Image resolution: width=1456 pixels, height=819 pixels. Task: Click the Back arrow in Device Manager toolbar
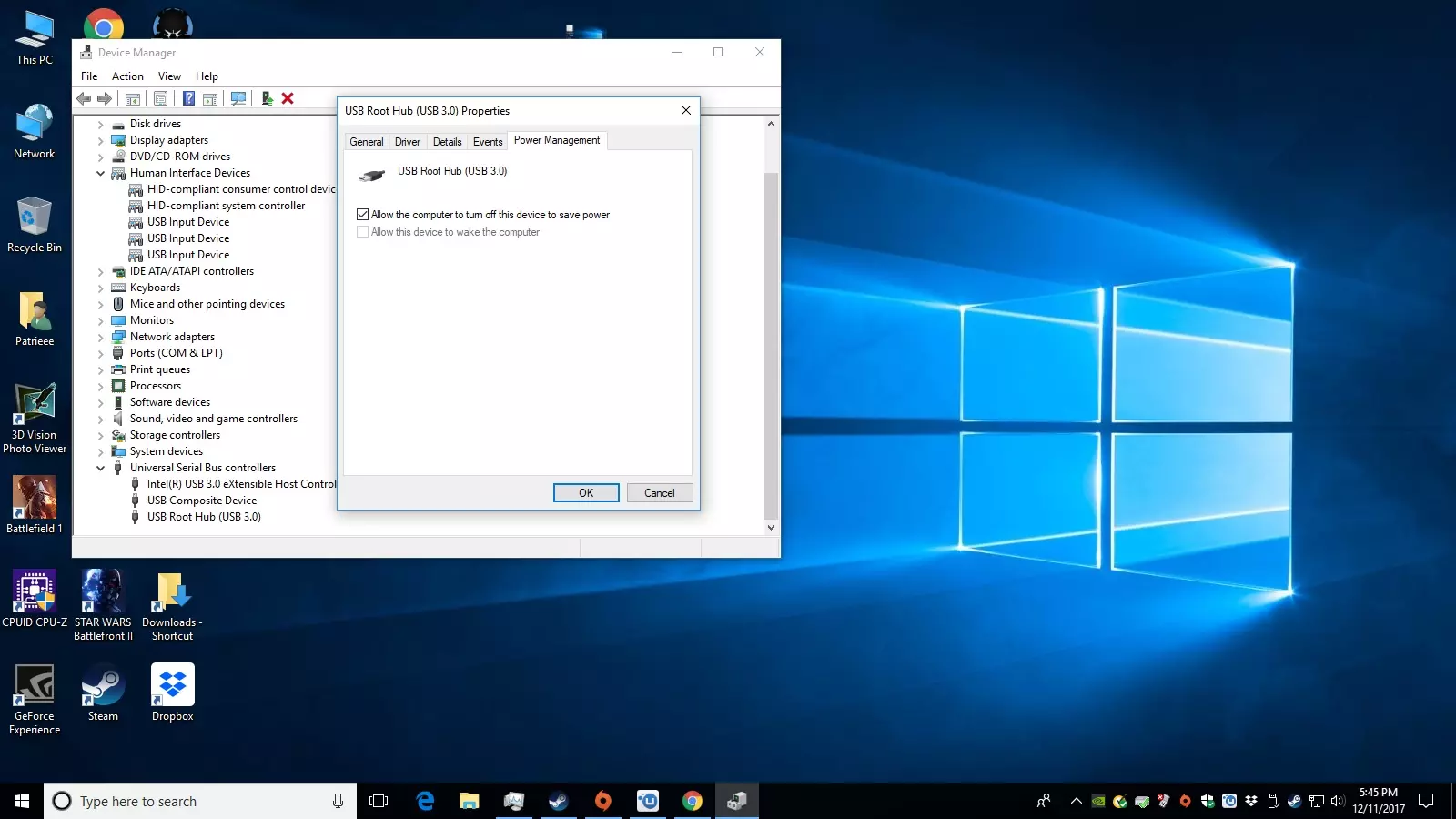point(84,98)
